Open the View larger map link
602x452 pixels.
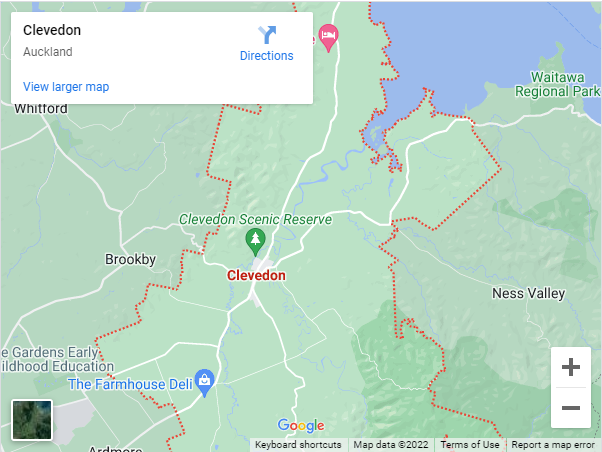click(66, 87)
